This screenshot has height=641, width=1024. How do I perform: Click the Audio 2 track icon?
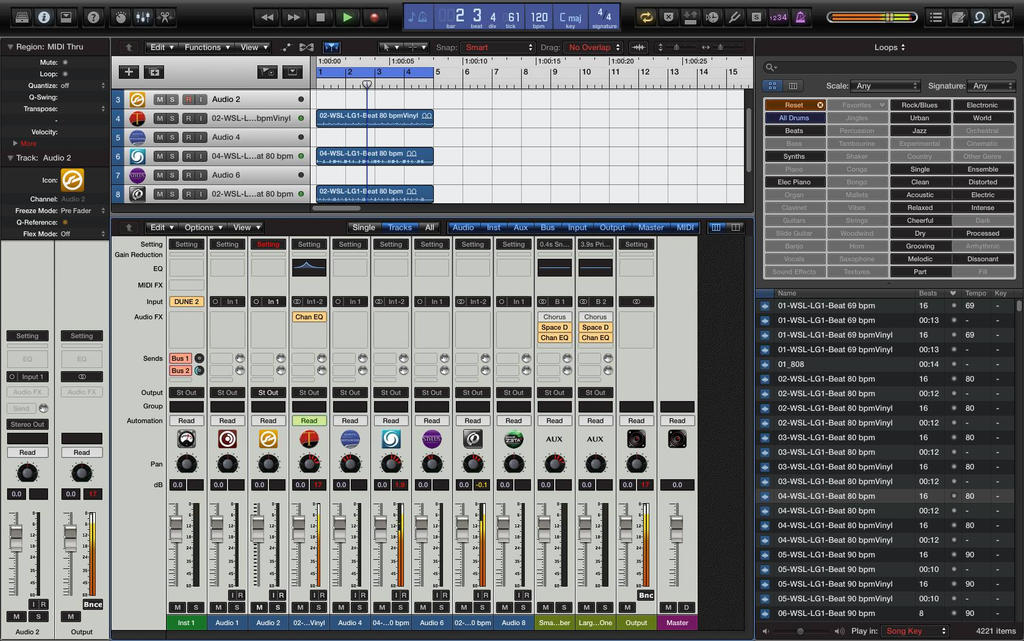137,99
